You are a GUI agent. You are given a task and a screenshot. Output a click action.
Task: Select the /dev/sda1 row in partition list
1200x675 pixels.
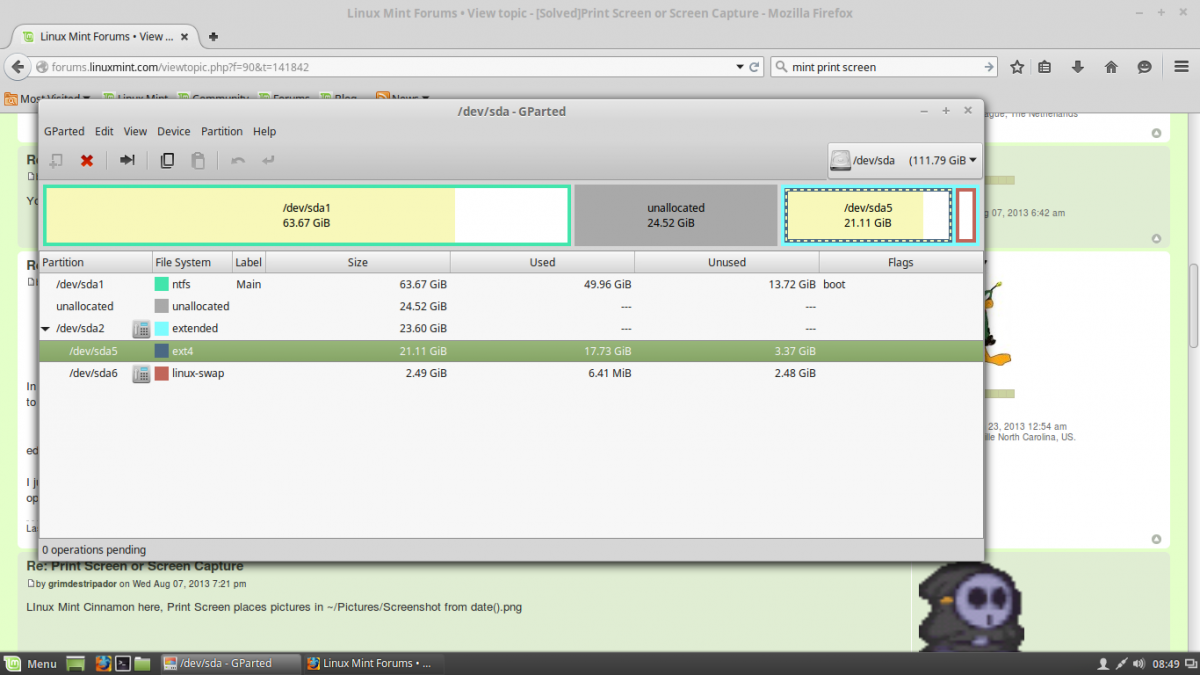tap(510, 284)
